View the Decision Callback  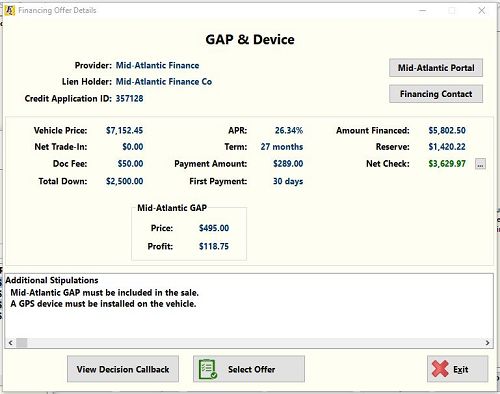pos(123,369)
